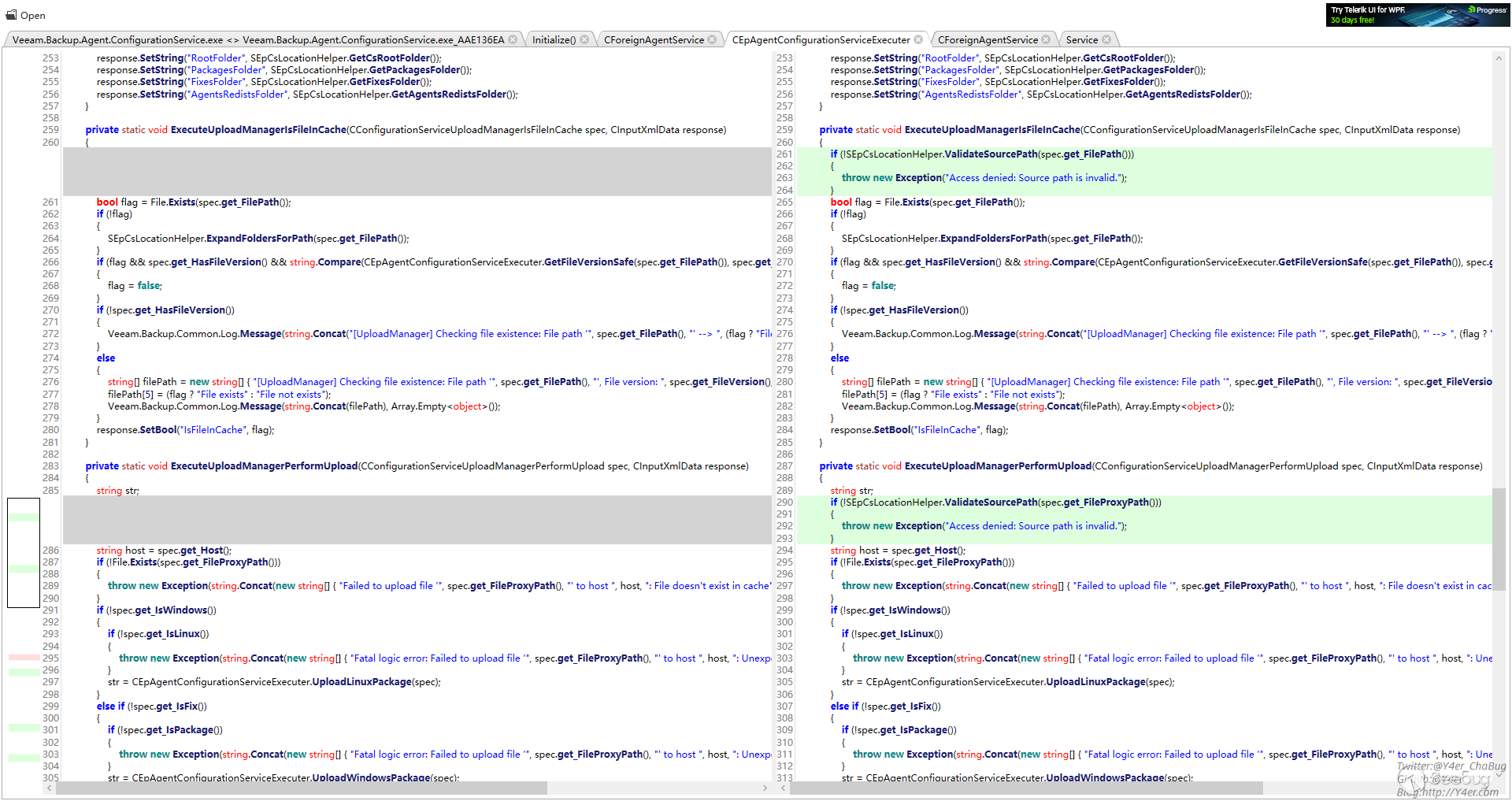Open the Veeam.Backup.Agent.ConfigurationService.exe comparison tab

coord(258,39)
